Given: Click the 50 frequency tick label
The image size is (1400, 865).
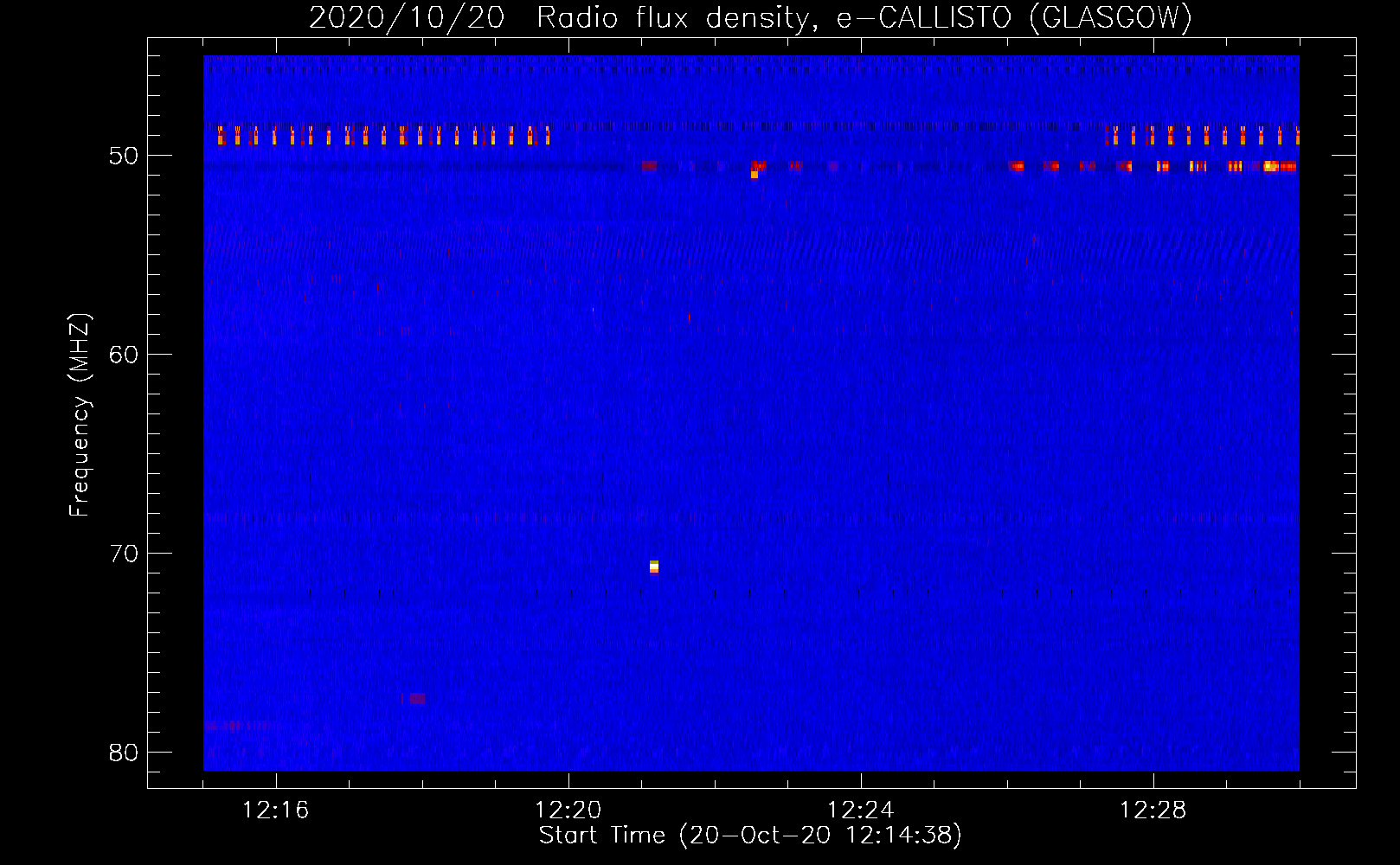Looking at the screenshot, I should click(125, 156).
